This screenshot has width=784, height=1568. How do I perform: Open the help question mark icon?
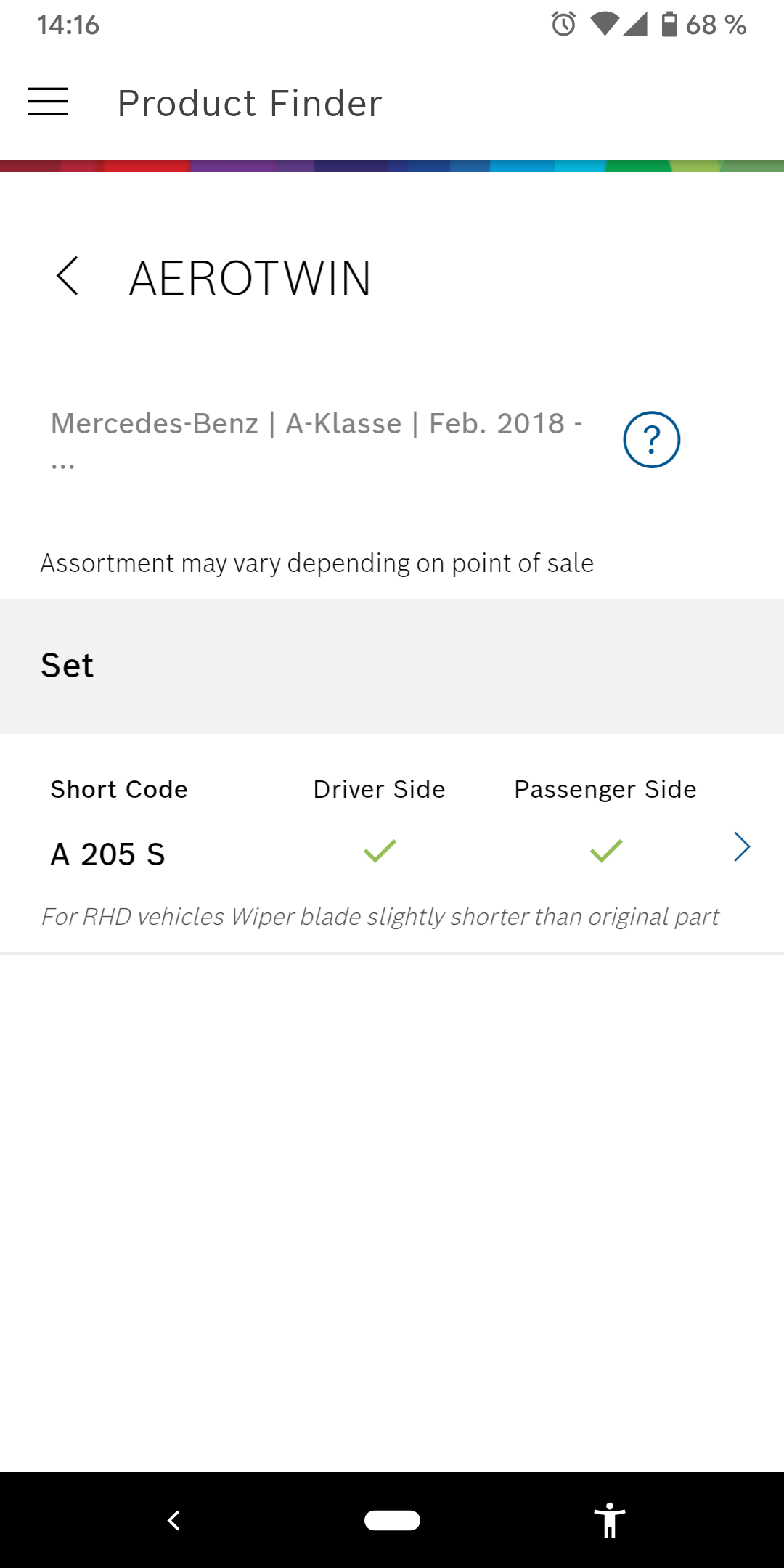point(651,440)
